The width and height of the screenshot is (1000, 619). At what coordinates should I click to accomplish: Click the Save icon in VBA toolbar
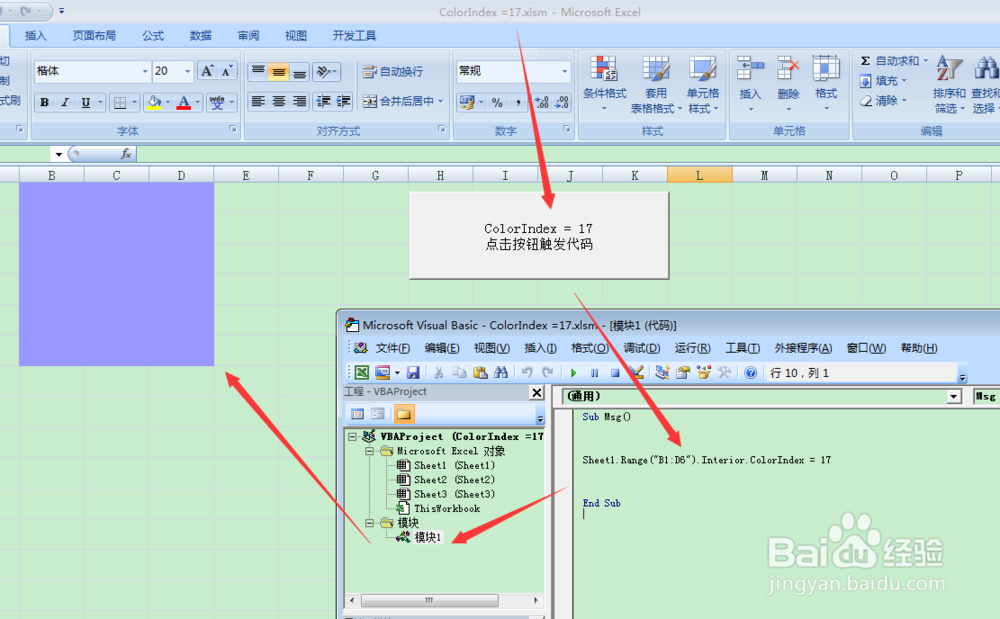(x=413, y=372)
